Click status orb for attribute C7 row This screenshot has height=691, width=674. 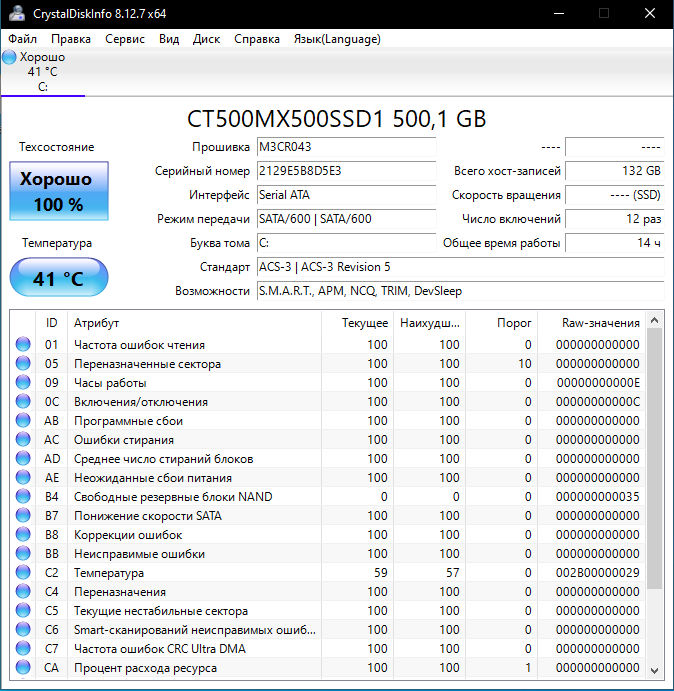tap(23, 648)
